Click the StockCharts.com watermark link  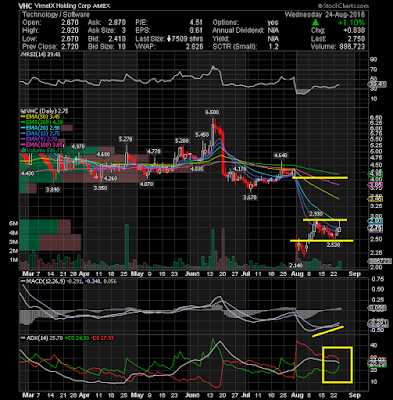tap(343, 6)
